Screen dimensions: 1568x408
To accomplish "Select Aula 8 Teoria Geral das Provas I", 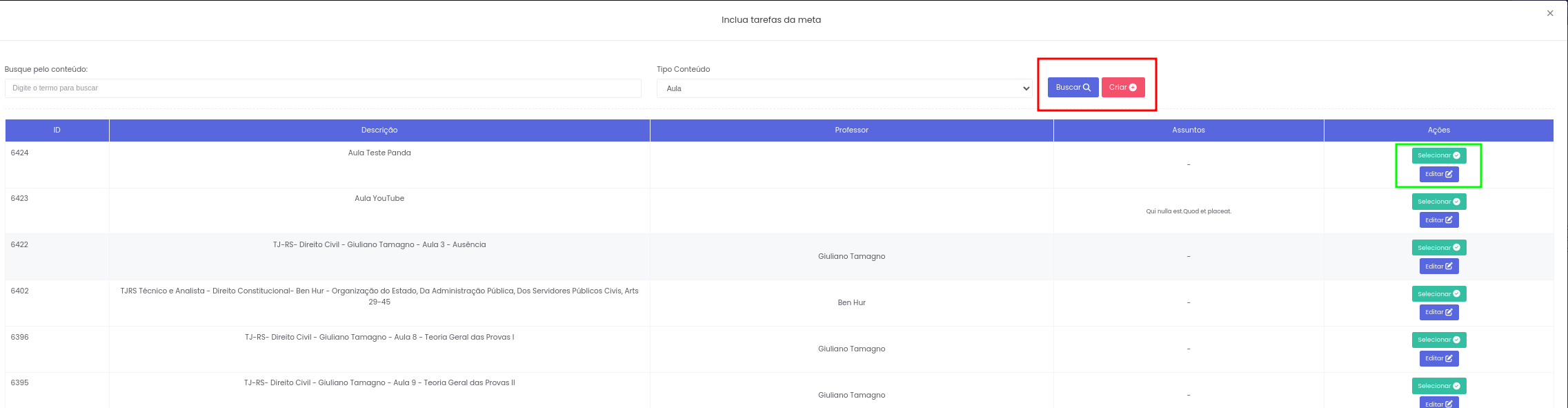I will [x=1438, y=340].
